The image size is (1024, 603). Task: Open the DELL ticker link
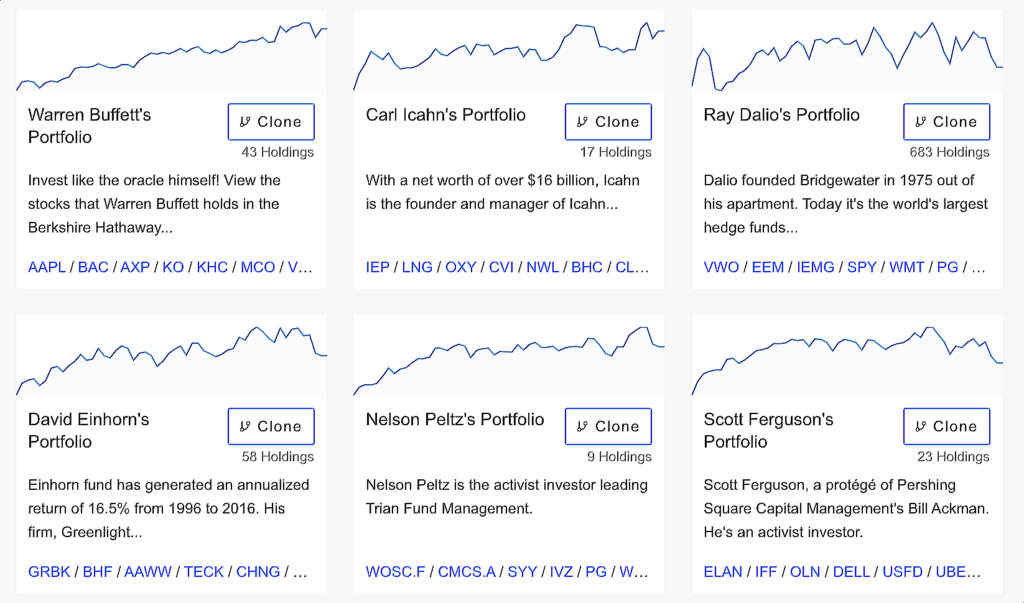pos(850,572)
